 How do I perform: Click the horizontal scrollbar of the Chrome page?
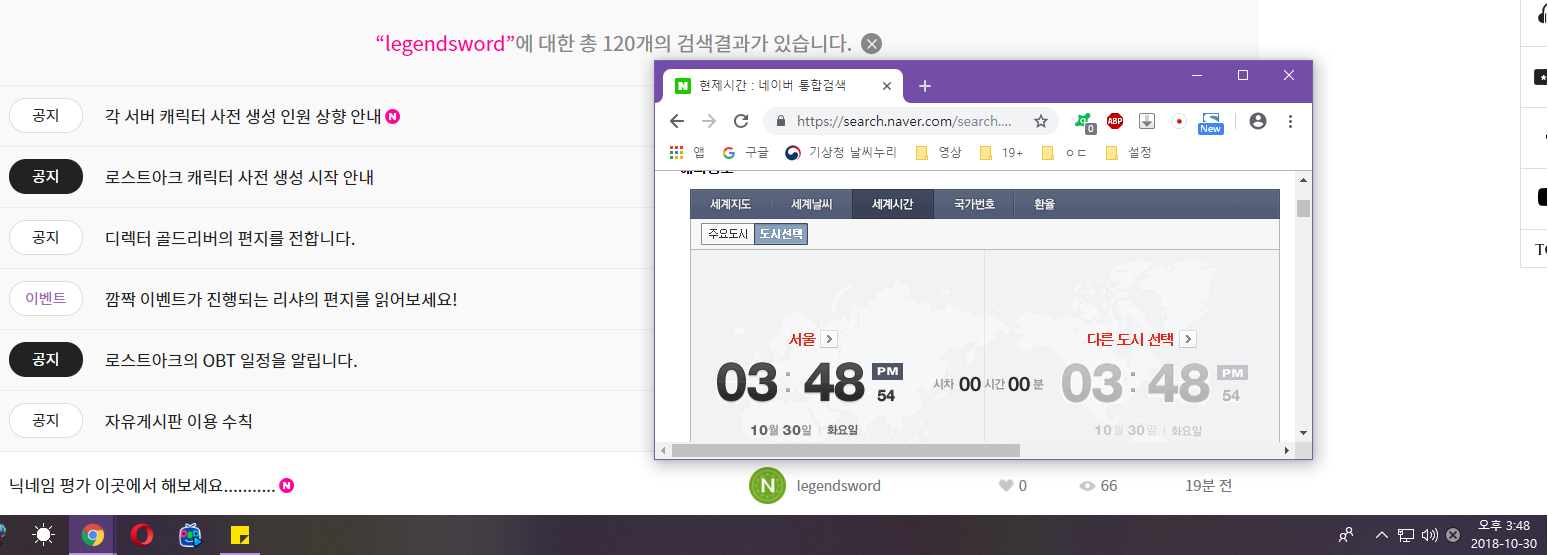900,451
